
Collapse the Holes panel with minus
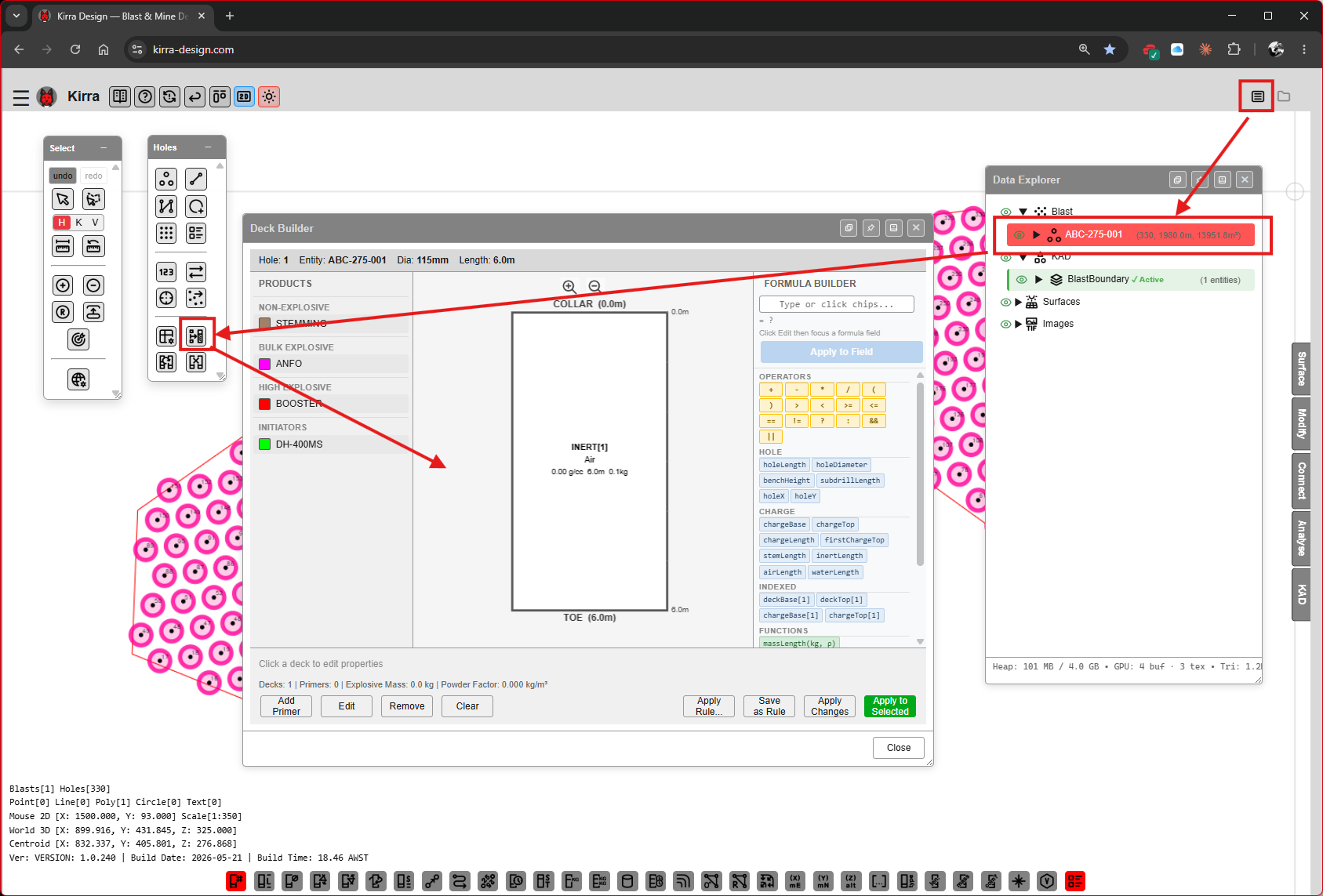point(208,147)
